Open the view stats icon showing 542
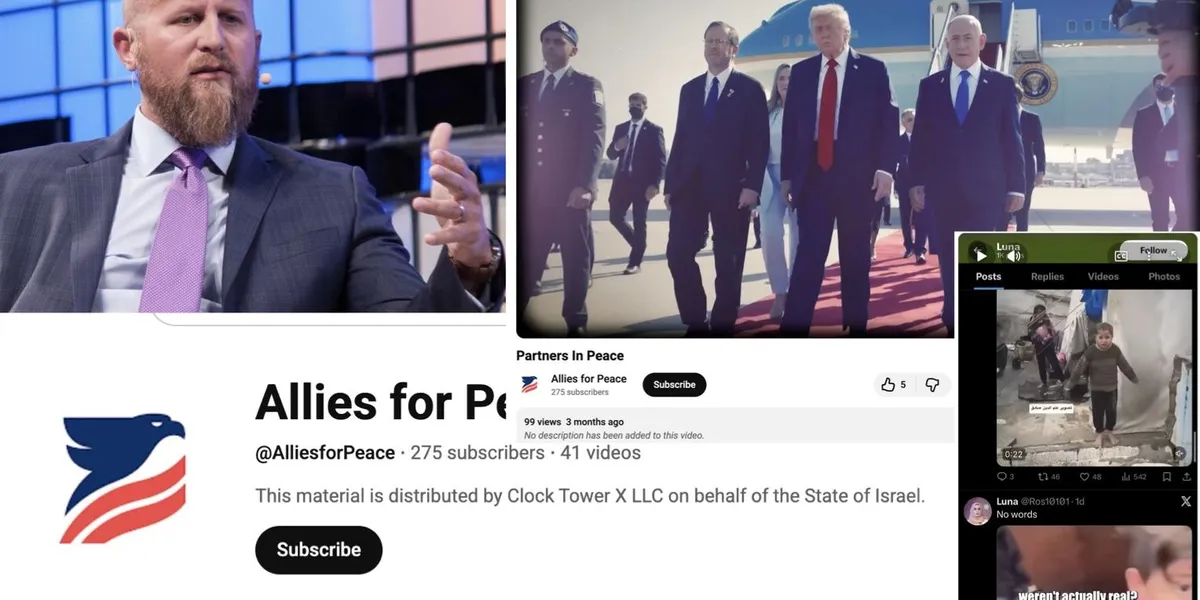The height and width of the screenshot is (600, 1200). point(1125,476)
